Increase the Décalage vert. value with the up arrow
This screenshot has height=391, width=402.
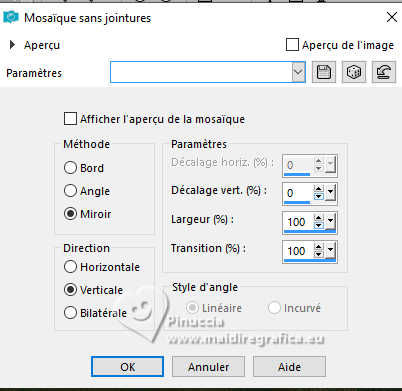tap(319, 189)
